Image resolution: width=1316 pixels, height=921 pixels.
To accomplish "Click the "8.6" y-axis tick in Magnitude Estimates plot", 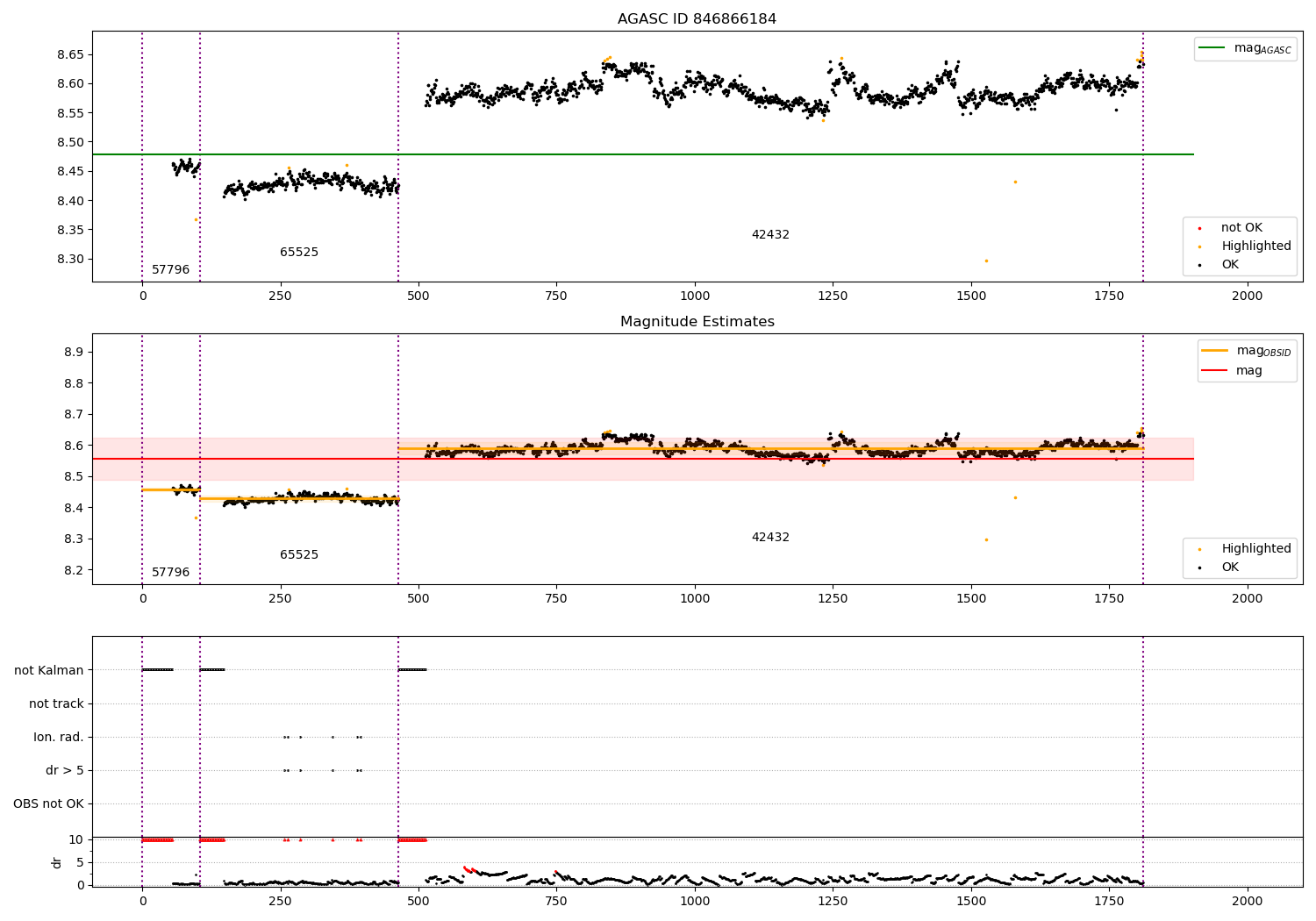I will click(75, 446).
